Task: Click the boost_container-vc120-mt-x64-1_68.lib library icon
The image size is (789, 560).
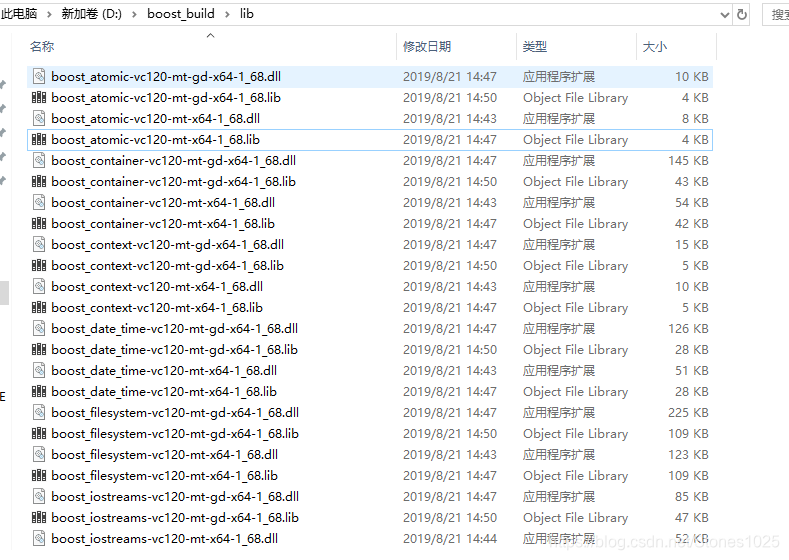Action: click(39, 223)
